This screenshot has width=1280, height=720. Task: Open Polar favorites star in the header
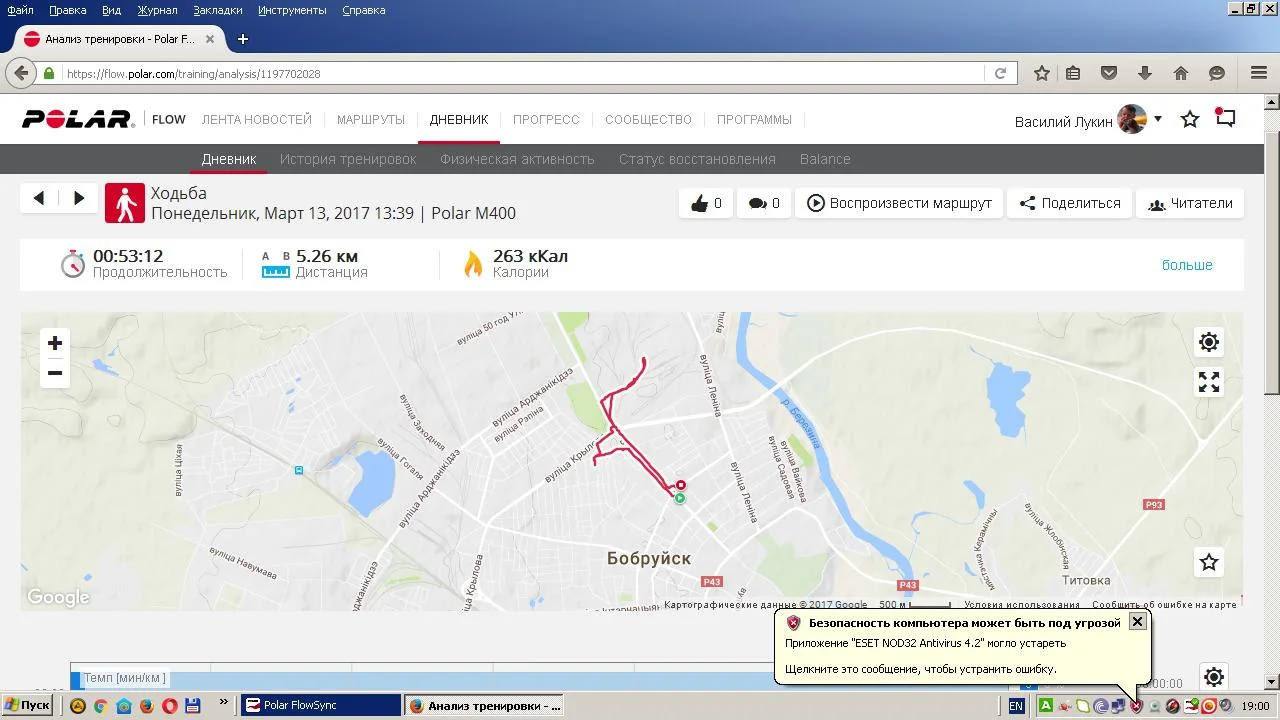click(x=1190, y=119)
